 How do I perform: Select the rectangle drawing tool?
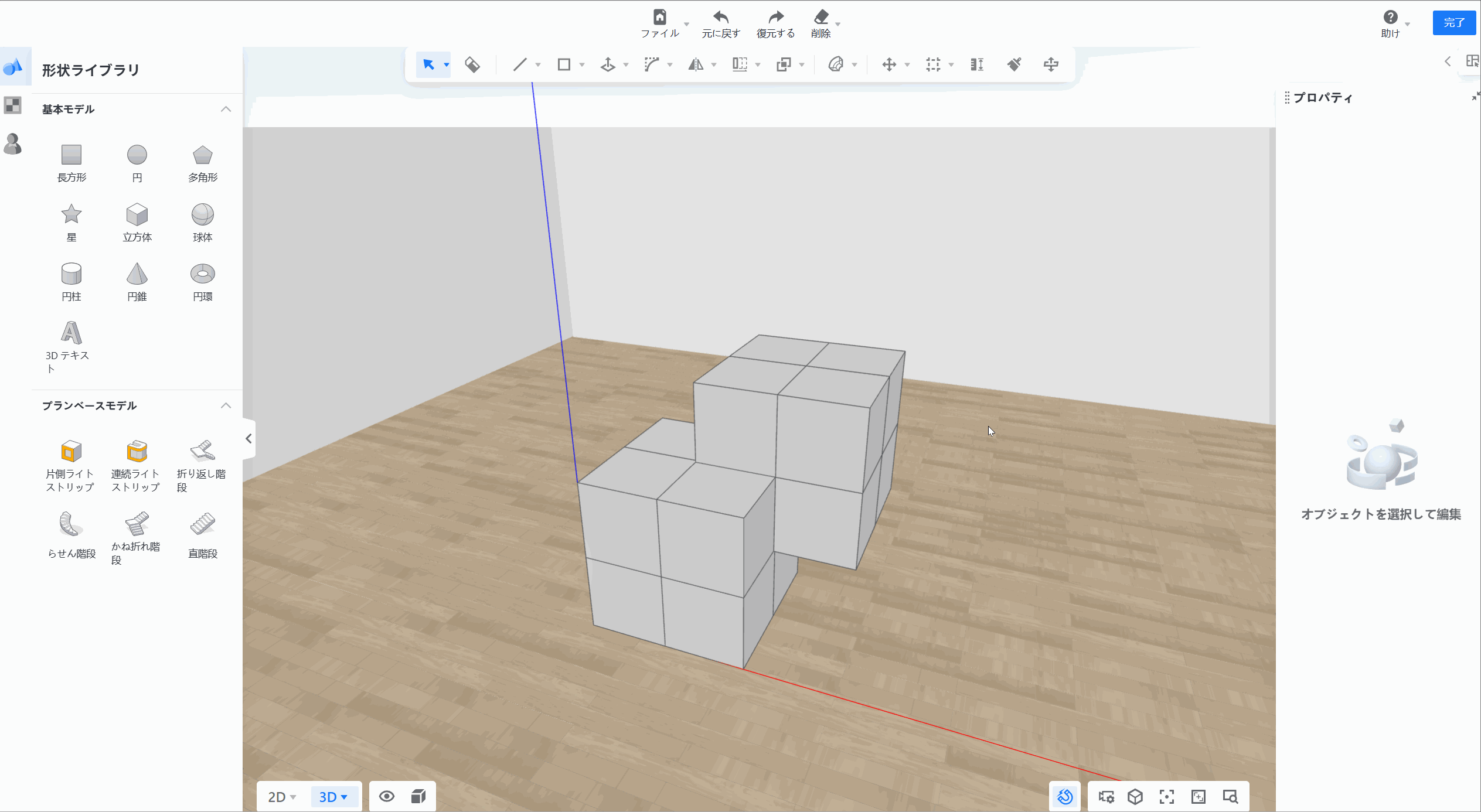point(564,64)
